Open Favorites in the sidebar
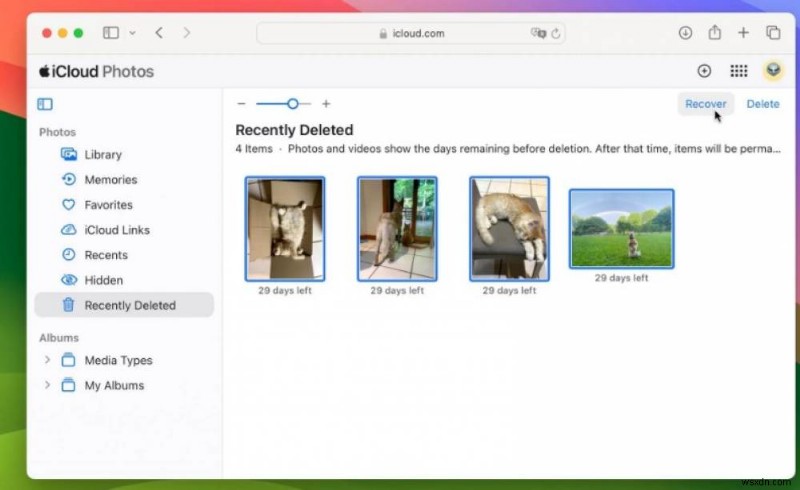 pyautogui.click(x=124, y=205)
